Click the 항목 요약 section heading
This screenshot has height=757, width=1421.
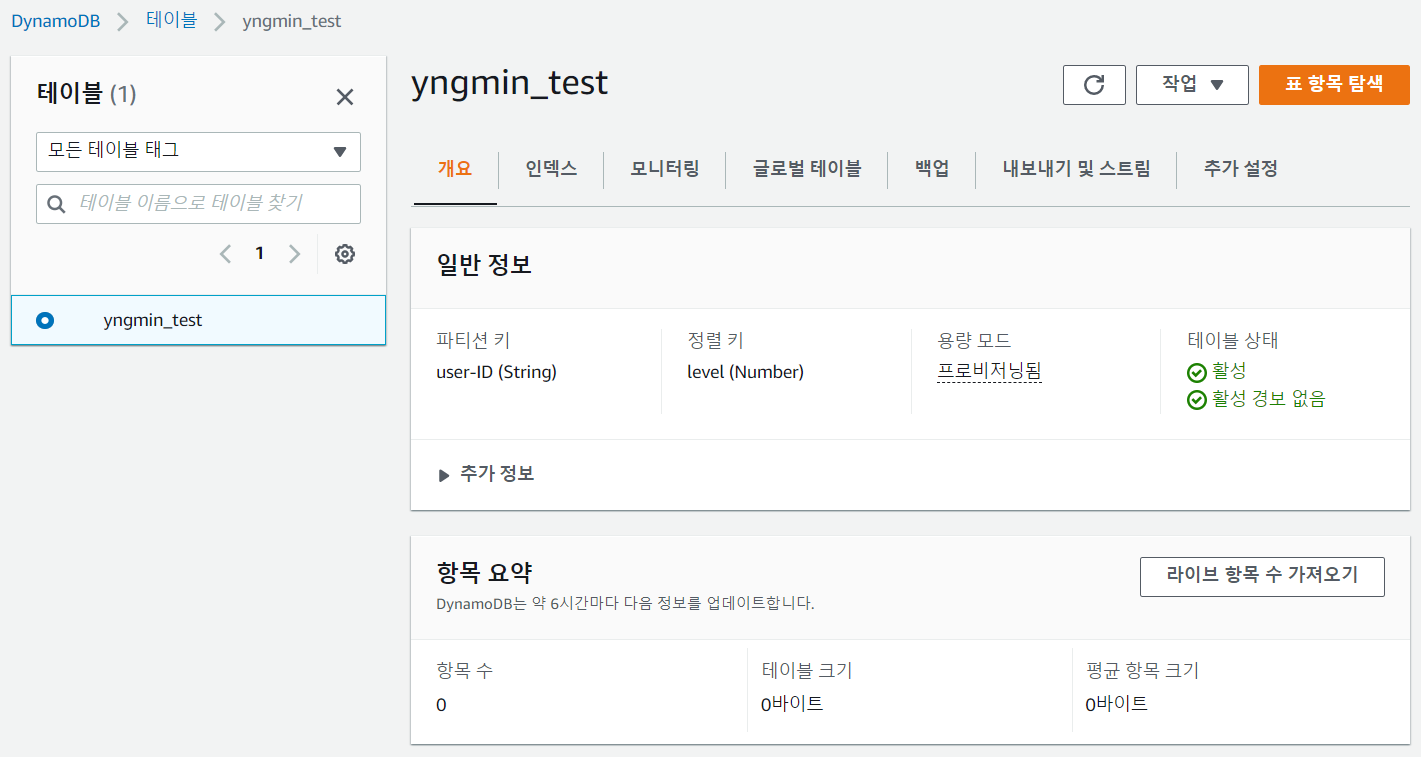[x=484, y=573]
